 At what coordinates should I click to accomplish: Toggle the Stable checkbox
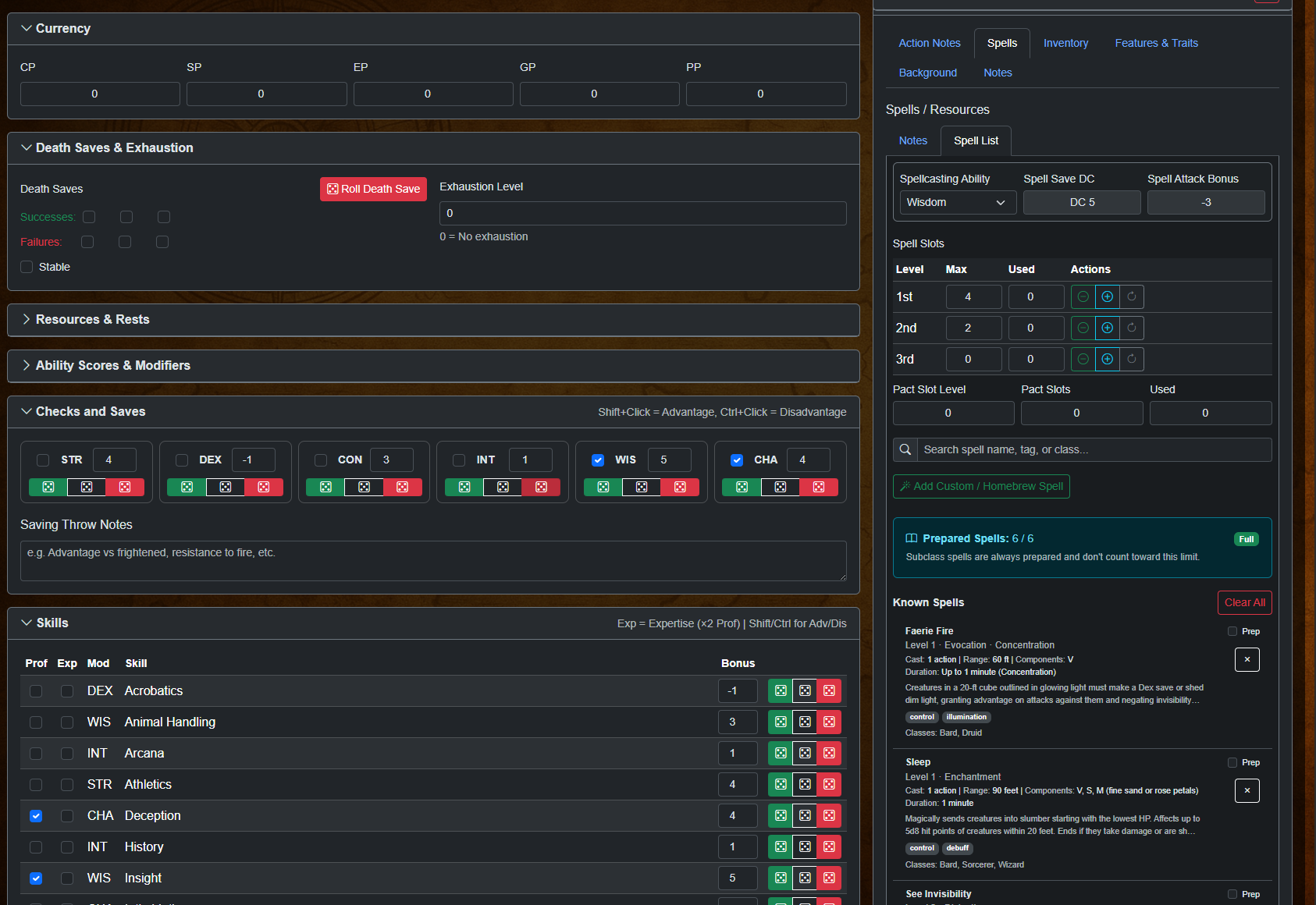(x=27, y=267)
